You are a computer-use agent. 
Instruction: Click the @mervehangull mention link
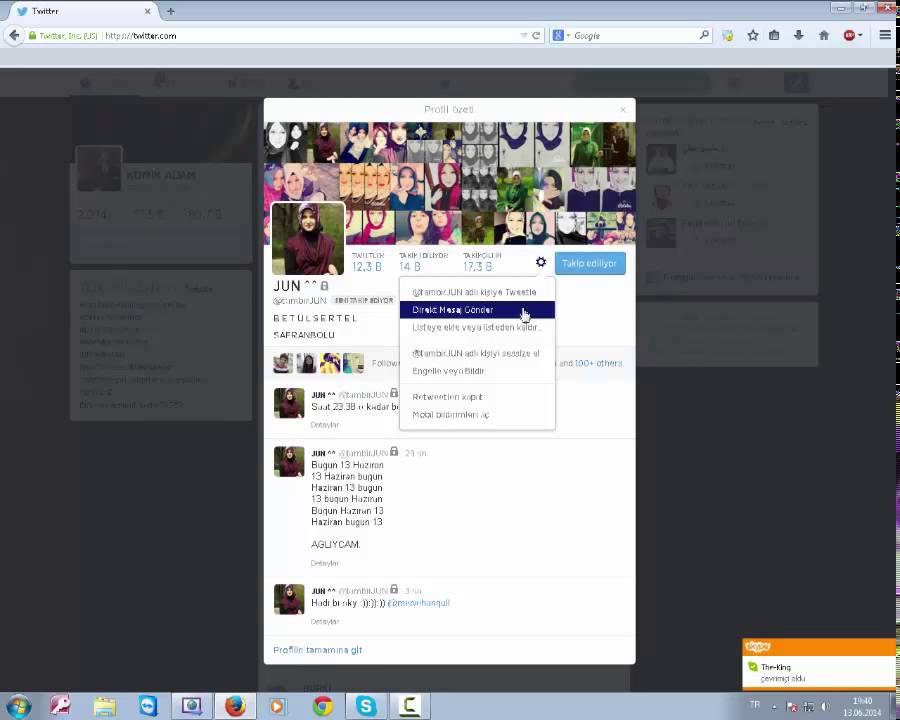(419, 603)
